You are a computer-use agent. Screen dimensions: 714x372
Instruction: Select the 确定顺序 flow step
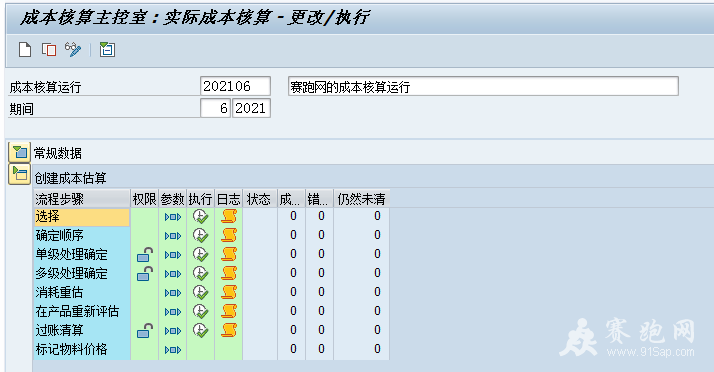(x=82, y=236)
